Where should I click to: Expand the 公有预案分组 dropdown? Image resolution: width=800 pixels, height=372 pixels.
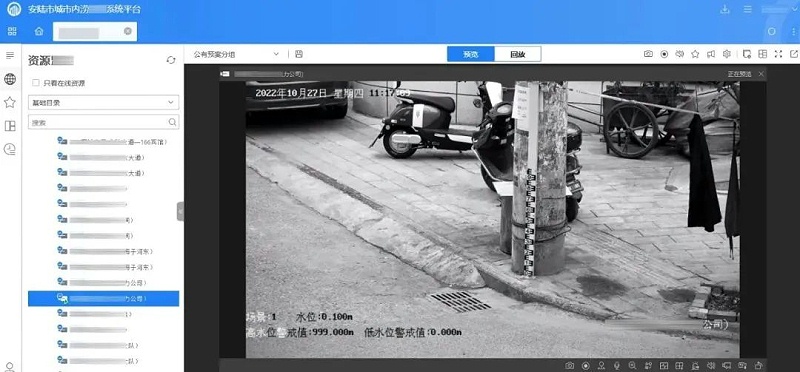click(236, 54)
